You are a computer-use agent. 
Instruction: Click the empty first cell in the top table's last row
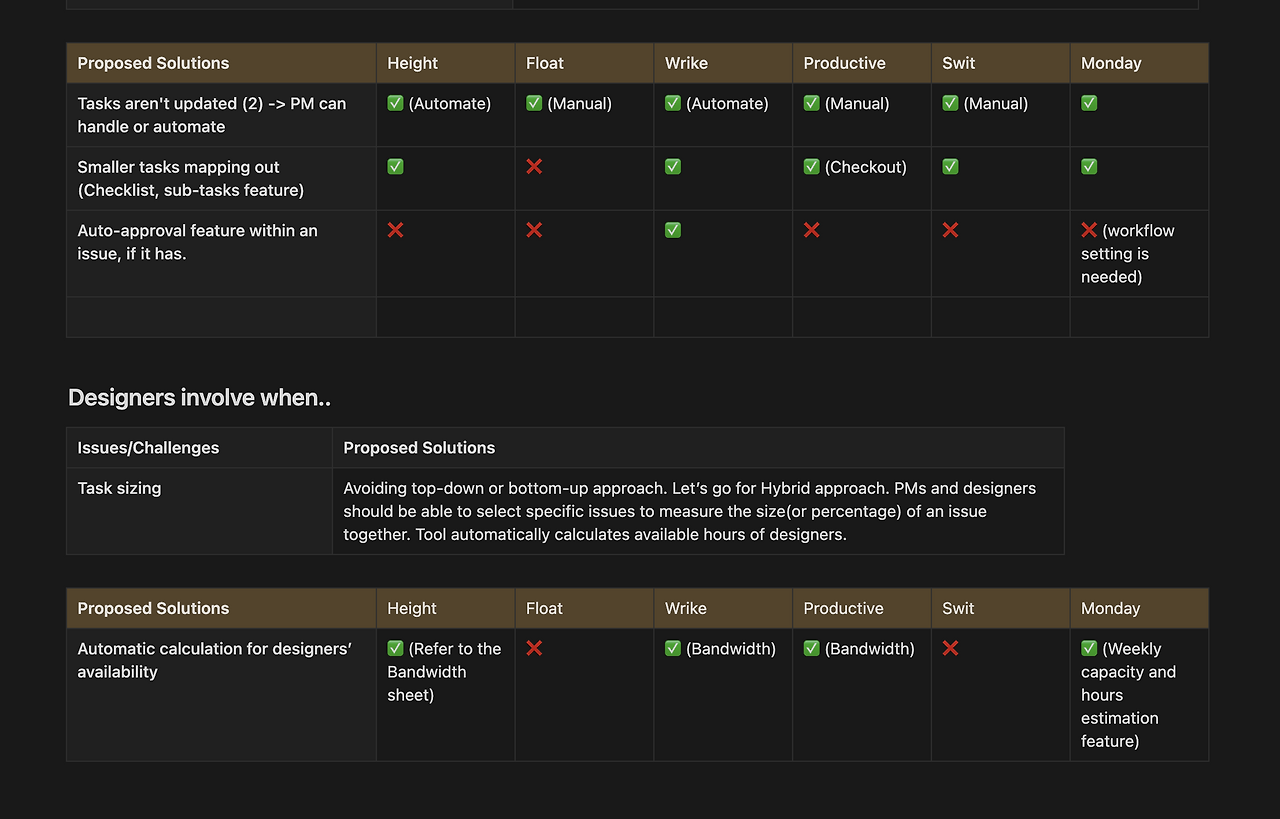coord(221,317)
